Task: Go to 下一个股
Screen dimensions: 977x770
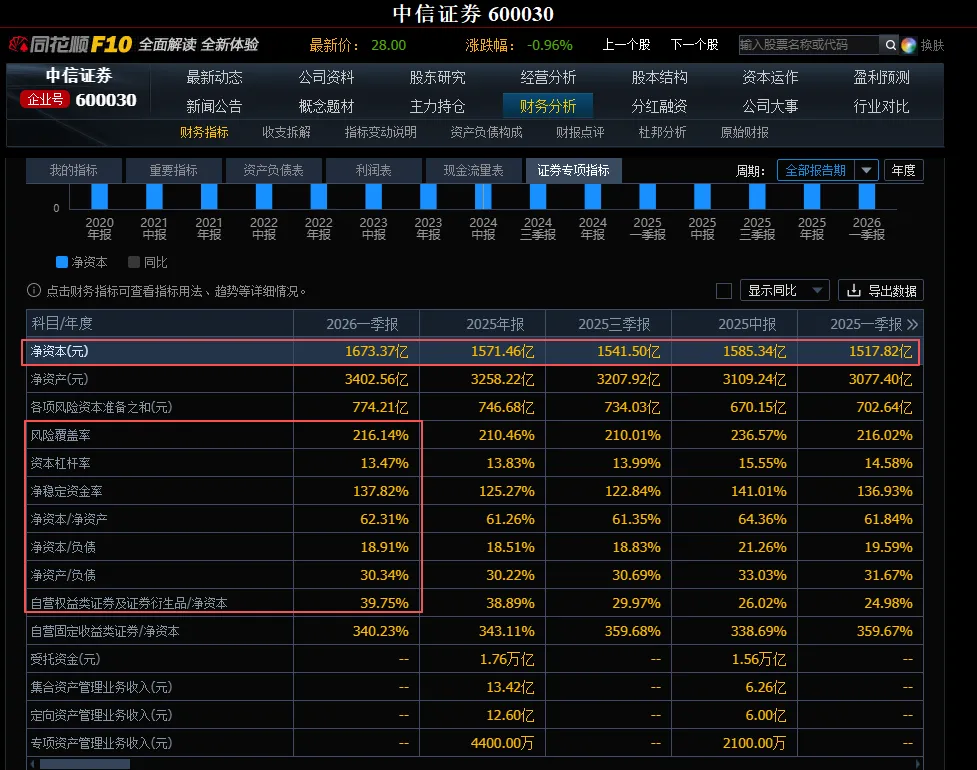Action: 695,45
